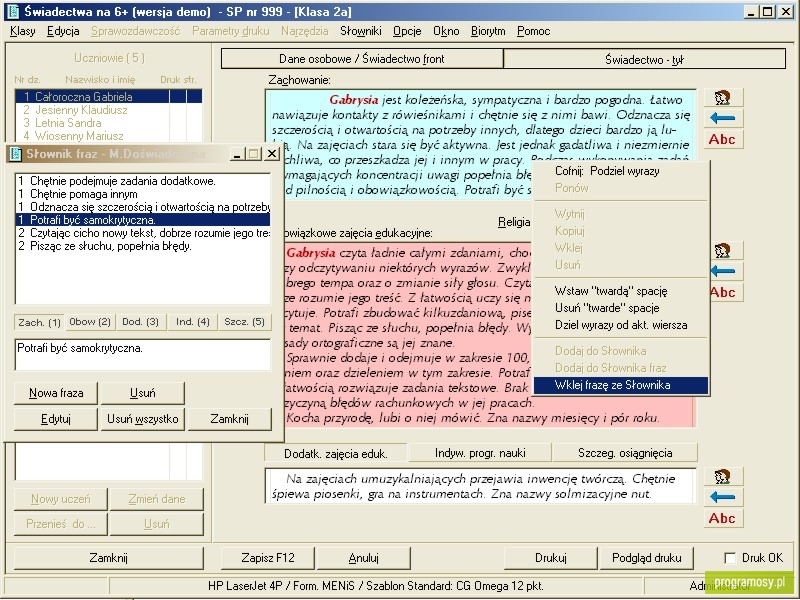Choose Wklej frazę ze Słownika from context menu

(x=621, y=385)
